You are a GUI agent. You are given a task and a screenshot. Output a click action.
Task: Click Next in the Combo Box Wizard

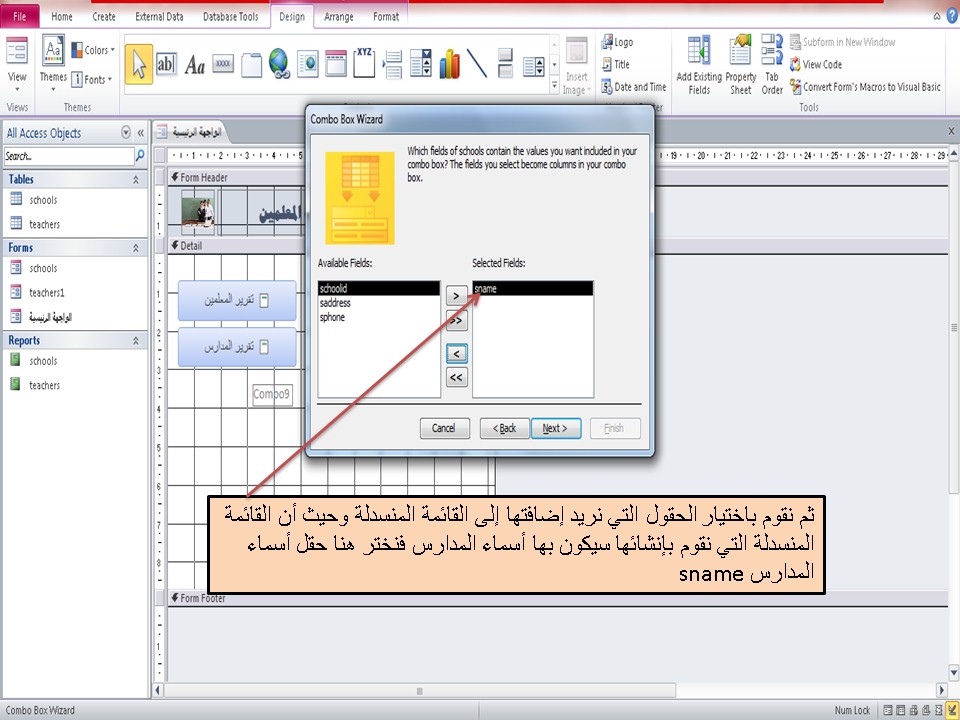(556, 428)
